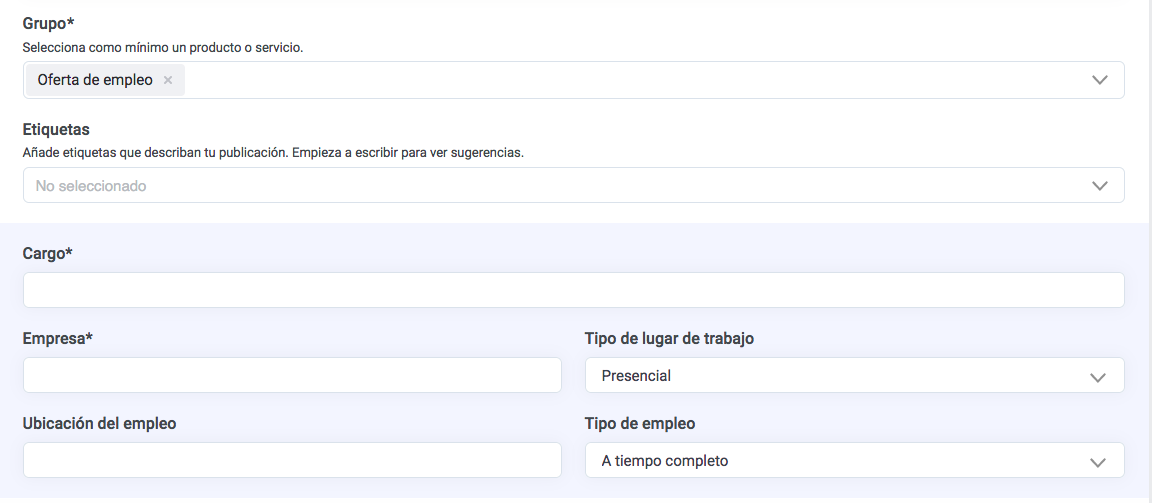Click the Ubicación del empleo label

99,423
